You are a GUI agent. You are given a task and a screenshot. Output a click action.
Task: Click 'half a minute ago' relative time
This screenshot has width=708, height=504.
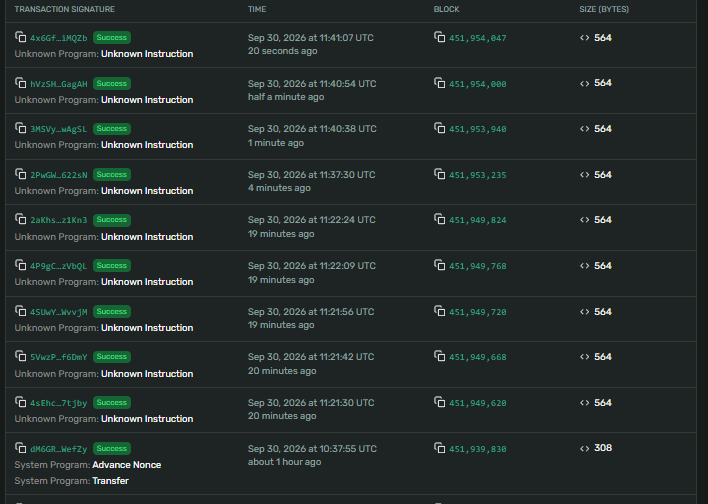coord(286,97)
